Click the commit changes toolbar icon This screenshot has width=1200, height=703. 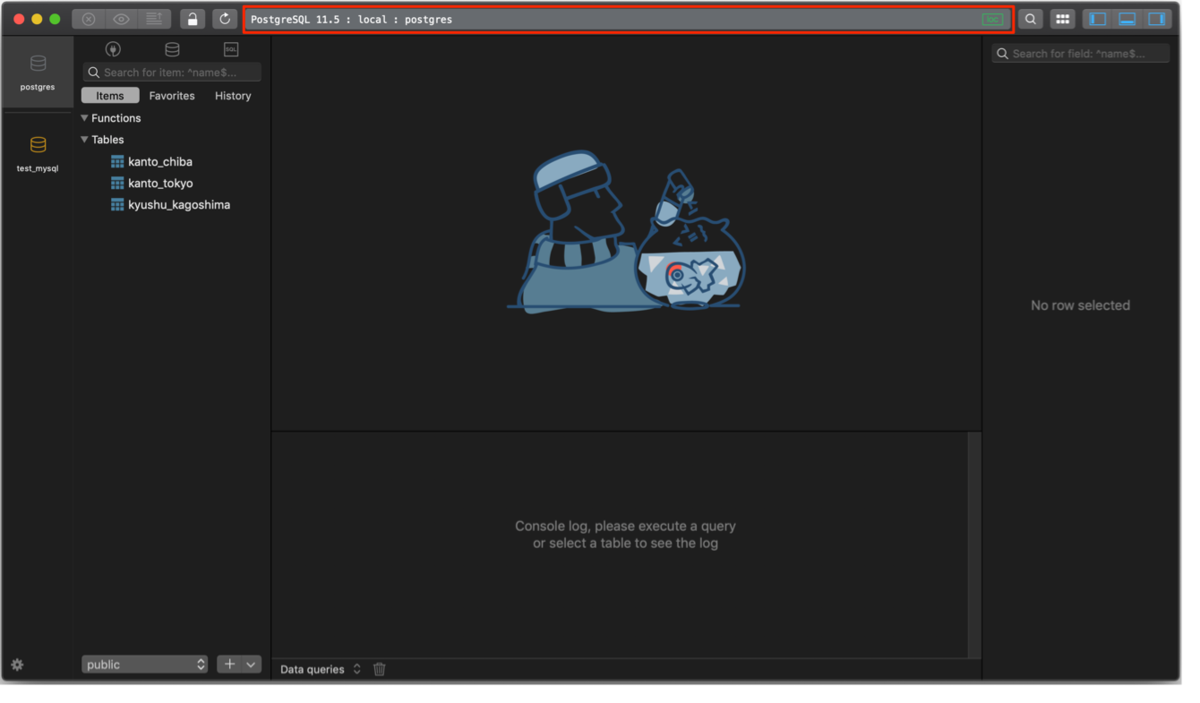pos(154,19)
